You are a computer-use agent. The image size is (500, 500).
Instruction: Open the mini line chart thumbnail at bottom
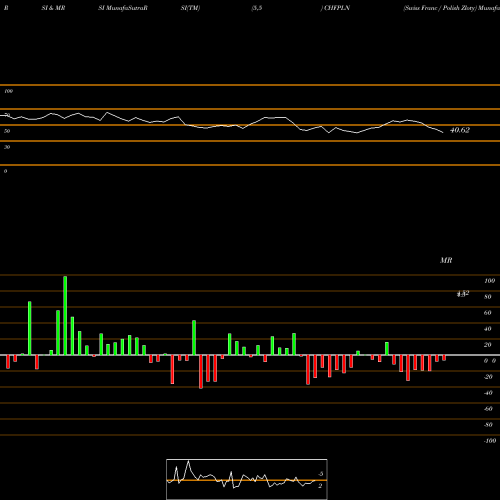click(x=247, y=479)
